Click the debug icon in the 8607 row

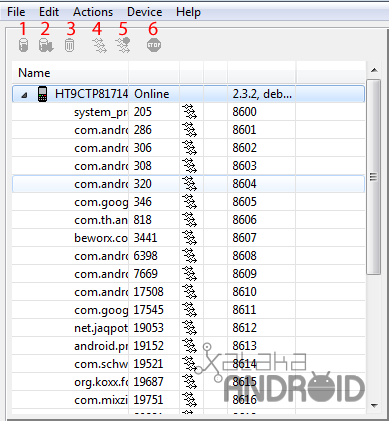click(189, 238)
